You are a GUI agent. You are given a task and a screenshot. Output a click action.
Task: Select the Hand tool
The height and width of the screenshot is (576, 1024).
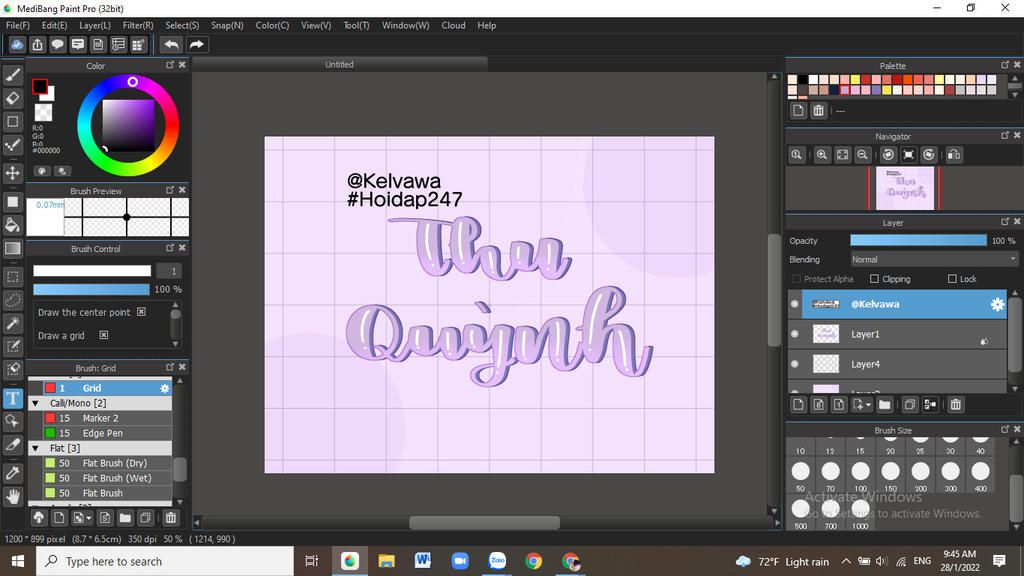pos(12,496)
